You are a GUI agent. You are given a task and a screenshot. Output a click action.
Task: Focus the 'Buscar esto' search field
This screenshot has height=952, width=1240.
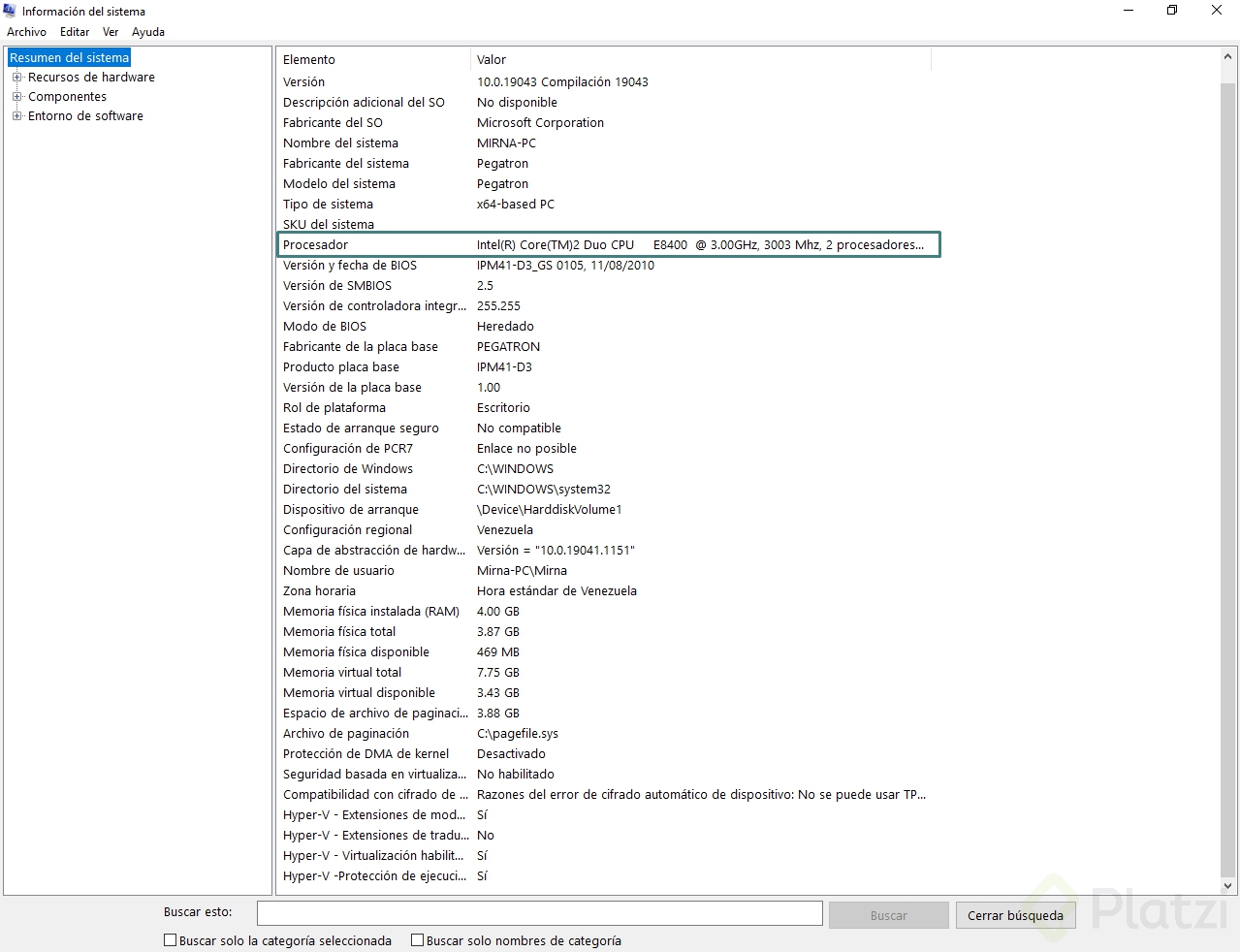[x=539, y=913]
